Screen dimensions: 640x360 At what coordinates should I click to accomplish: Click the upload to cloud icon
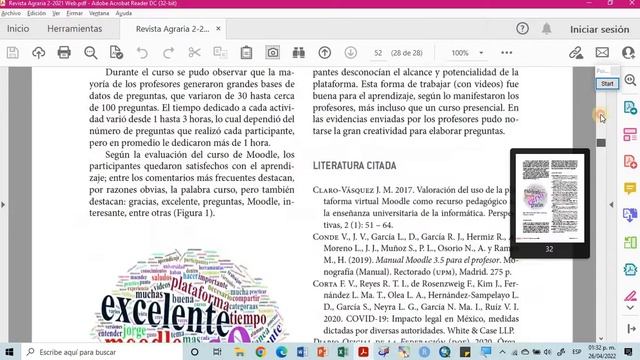(x=38, y=53)
